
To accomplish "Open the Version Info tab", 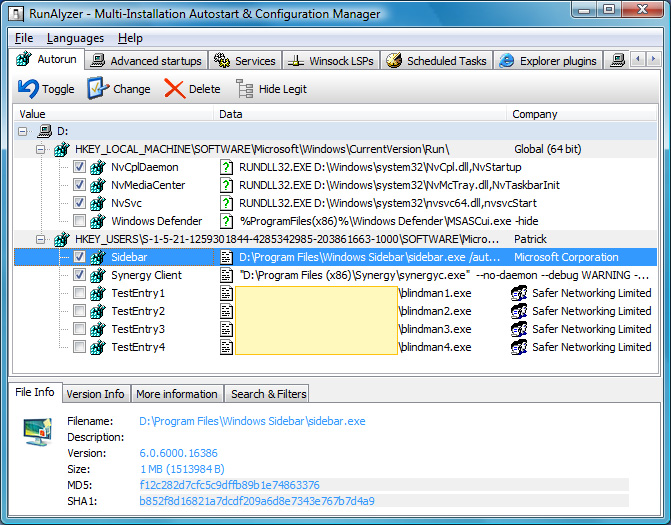I will (x=95, y=394).
